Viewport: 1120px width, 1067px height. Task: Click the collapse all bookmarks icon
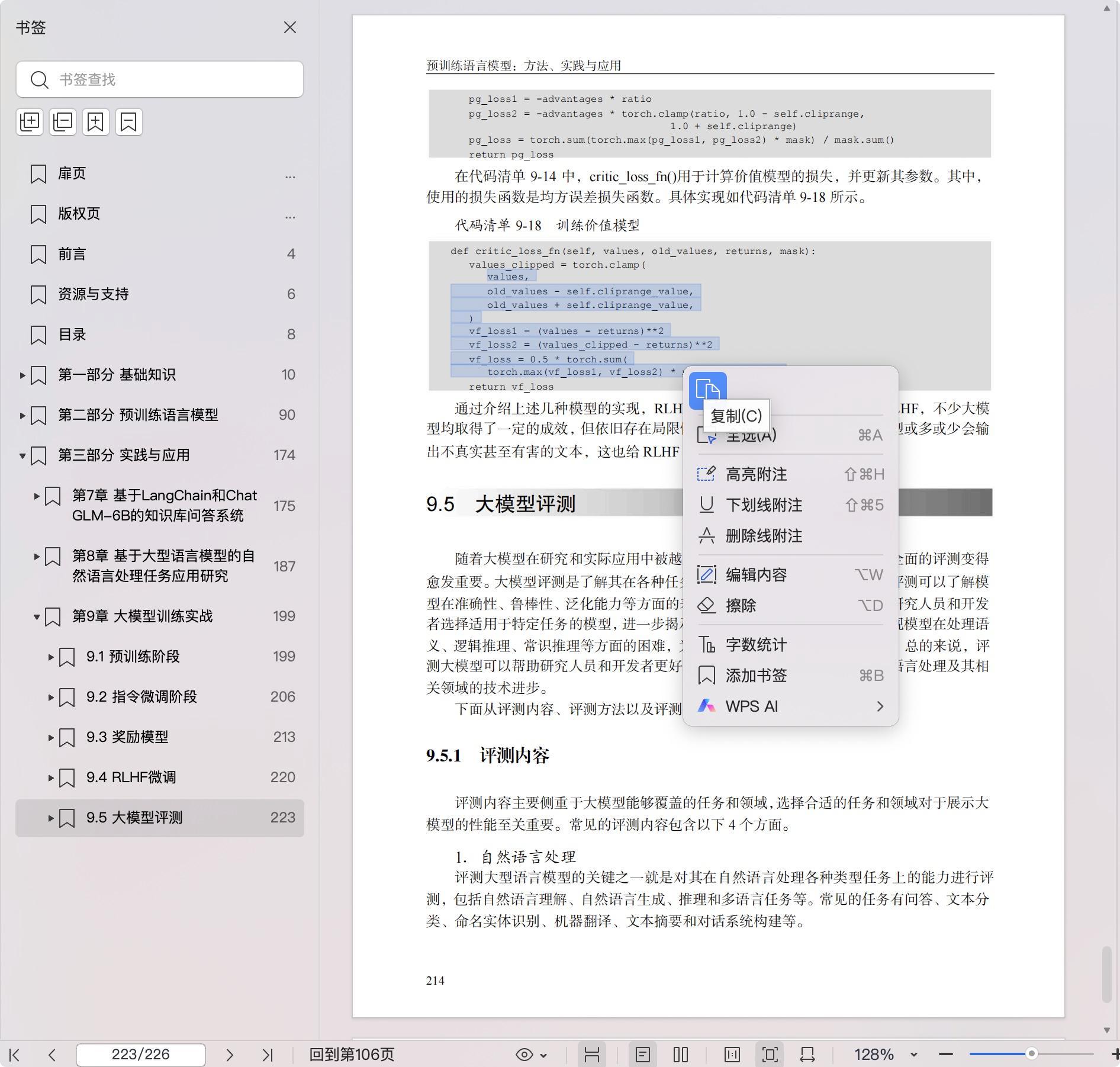coord(63,122)
